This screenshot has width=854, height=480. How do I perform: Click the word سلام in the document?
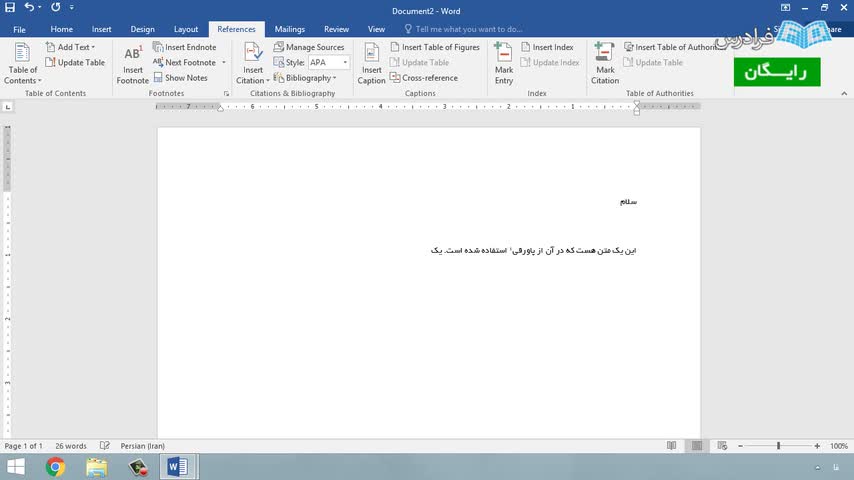coord(628,202)
